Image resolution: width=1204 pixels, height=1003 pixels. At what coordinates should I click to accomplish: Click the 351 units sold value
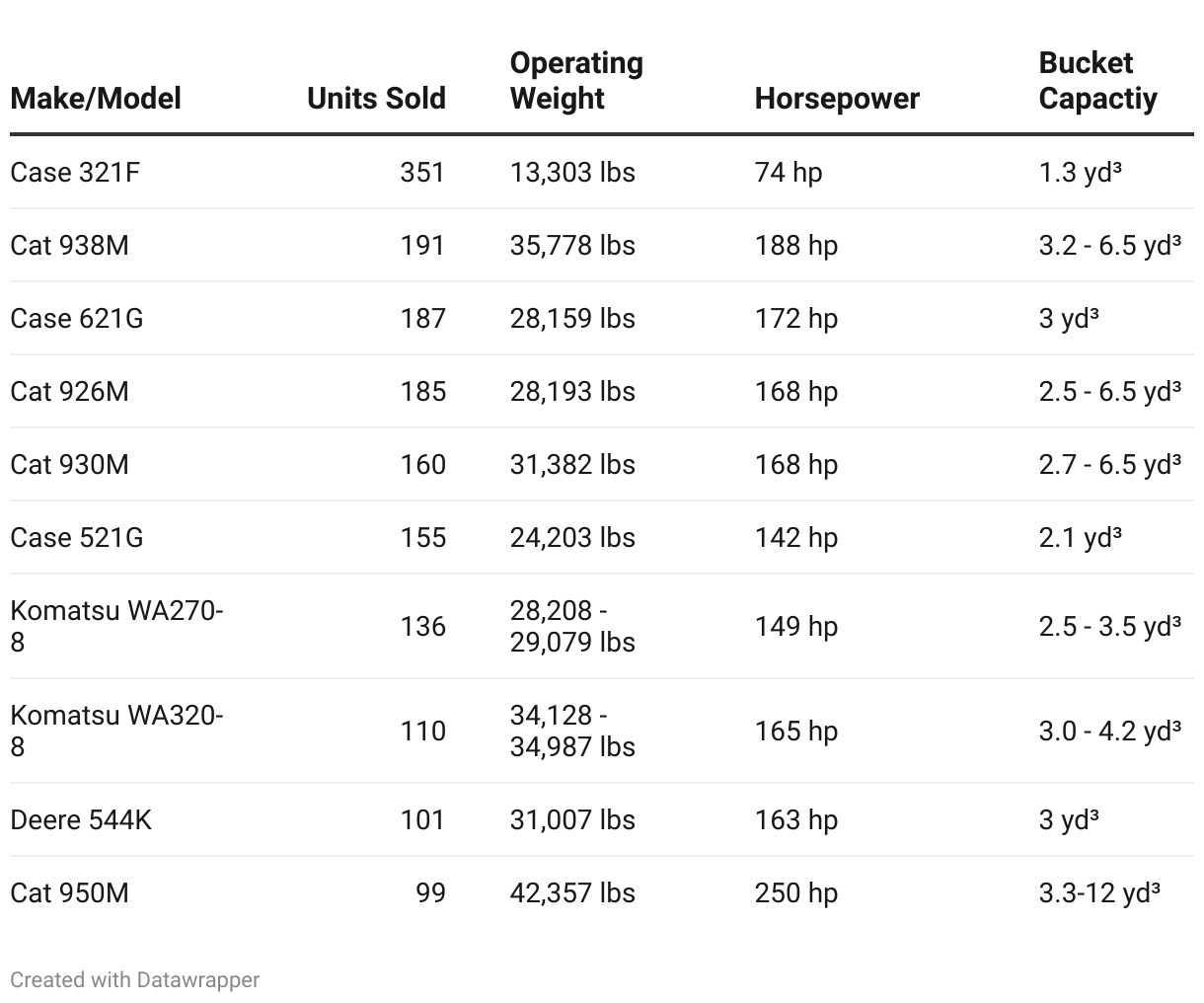(422, 173)
